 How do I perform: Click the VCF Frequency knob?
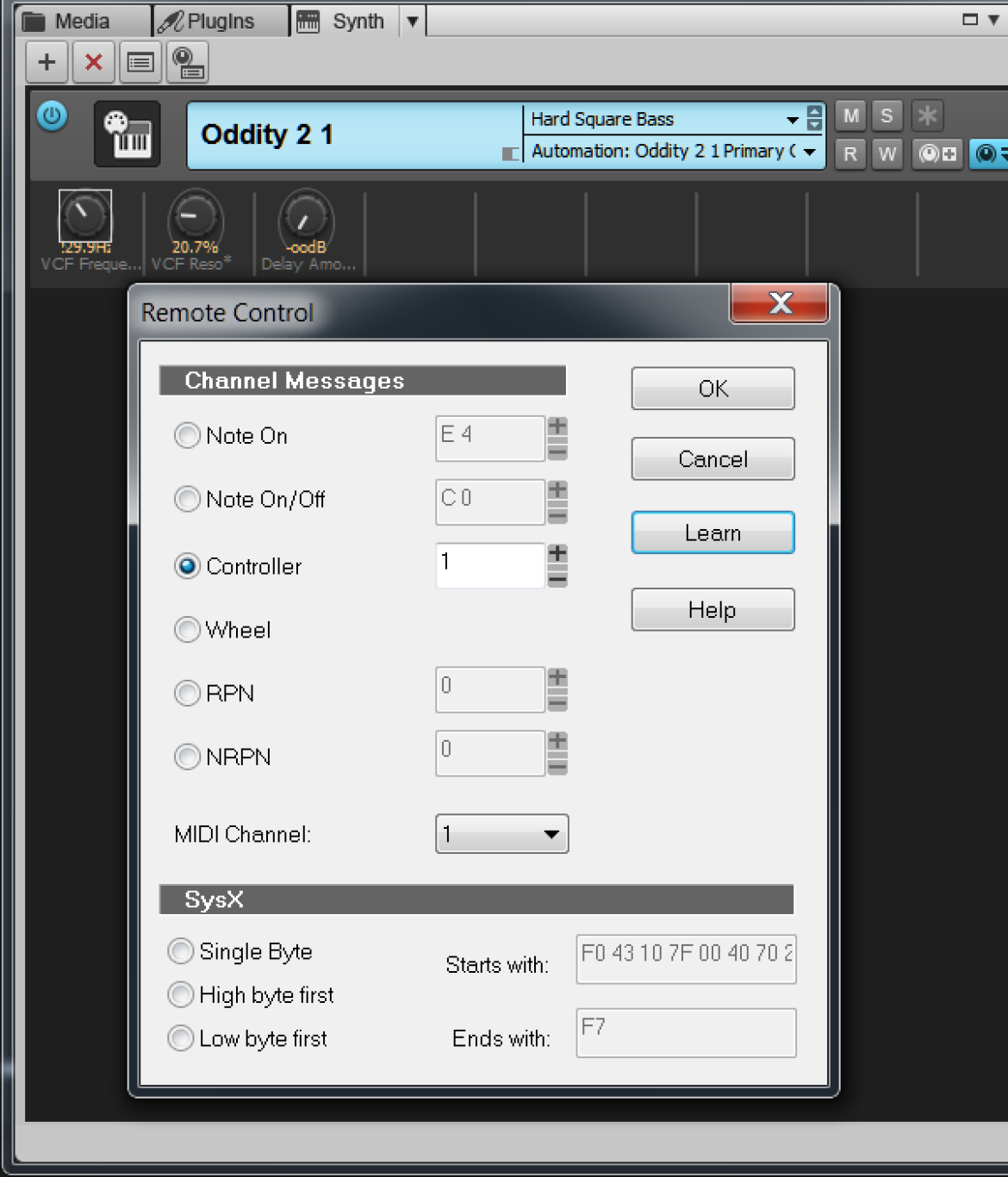coord(84,215)
